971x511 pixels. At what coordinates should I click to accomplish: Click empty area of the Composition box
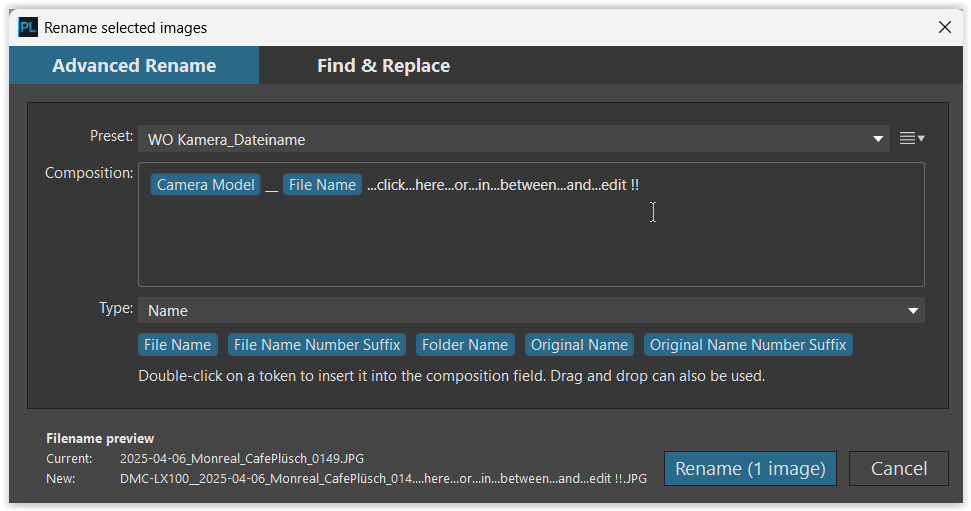(530, 245)
